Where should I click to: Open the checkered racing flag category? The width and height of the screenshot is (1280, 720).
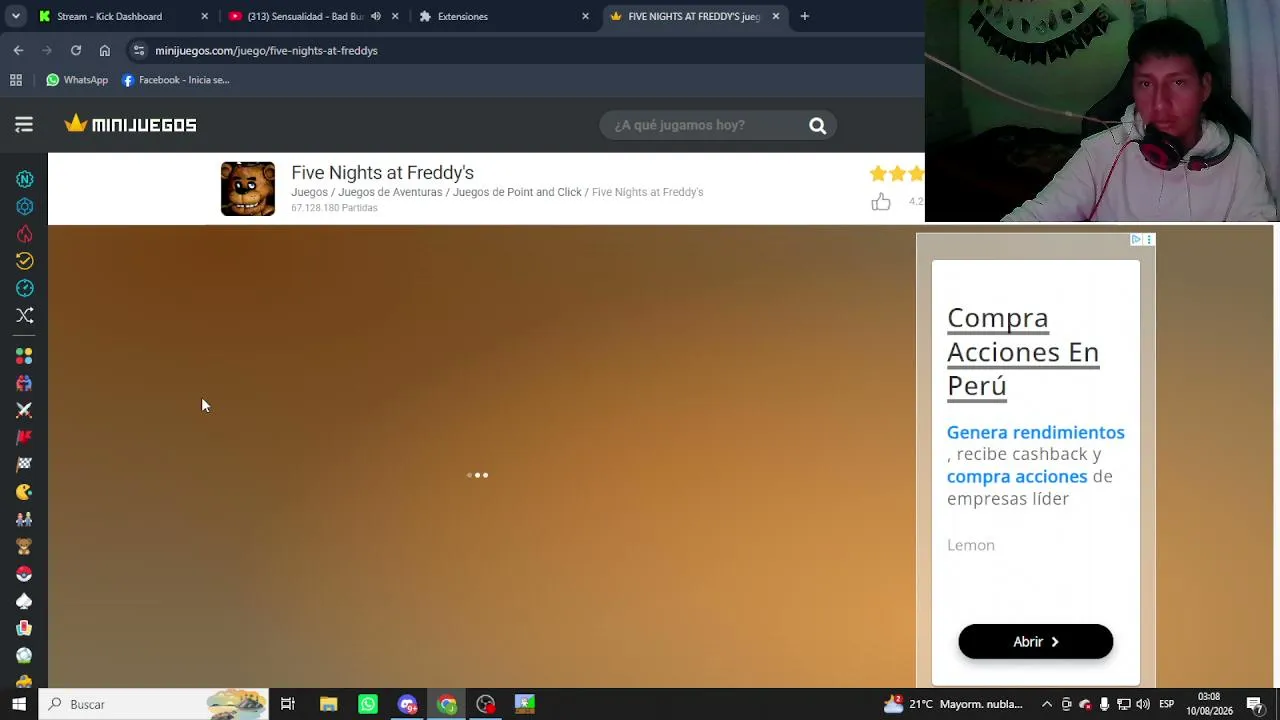pos(24,464)
